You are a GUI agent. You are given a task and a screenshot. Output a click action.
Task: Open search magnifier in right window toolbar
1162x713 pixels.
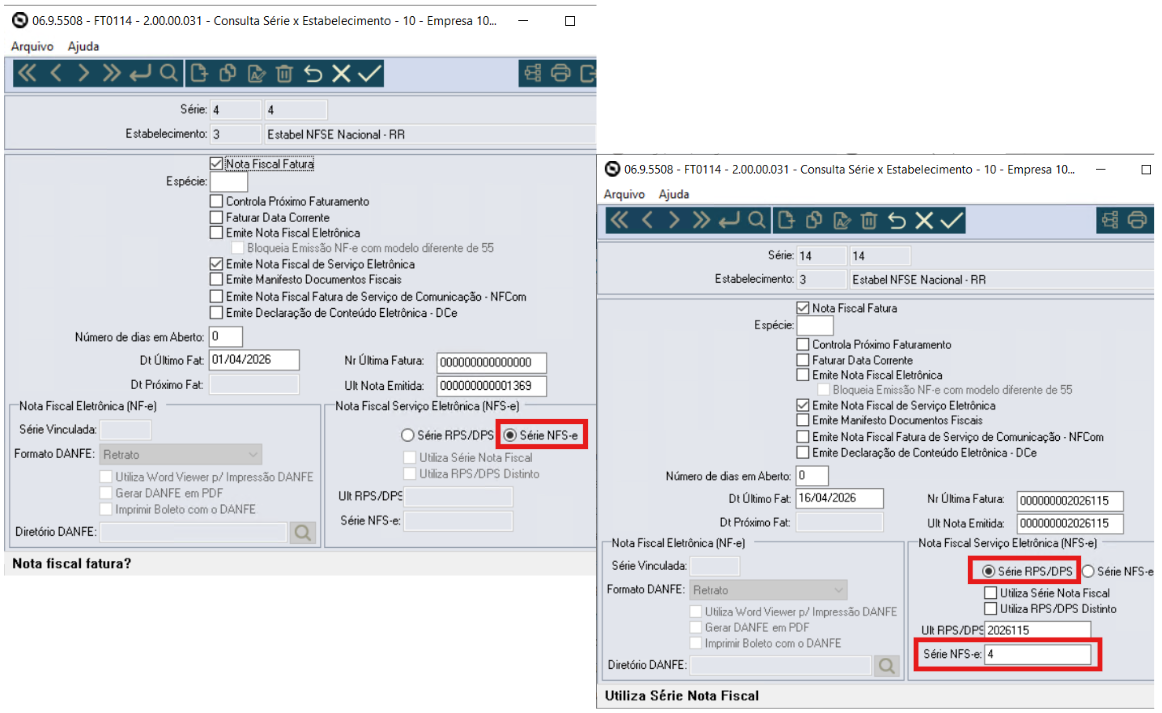tap(757, 220)
